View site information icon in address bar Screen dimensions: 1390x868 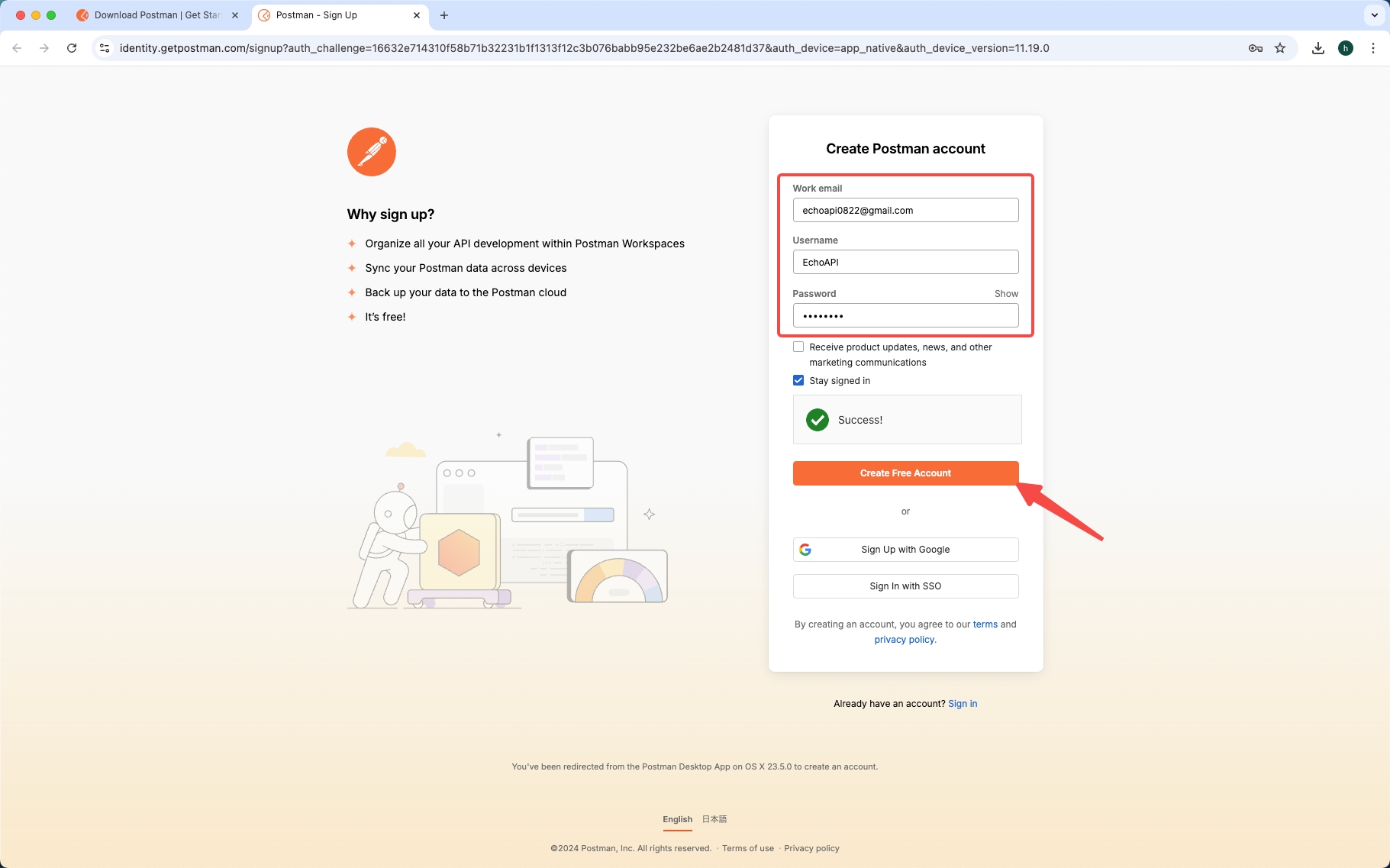coord(105,48)
